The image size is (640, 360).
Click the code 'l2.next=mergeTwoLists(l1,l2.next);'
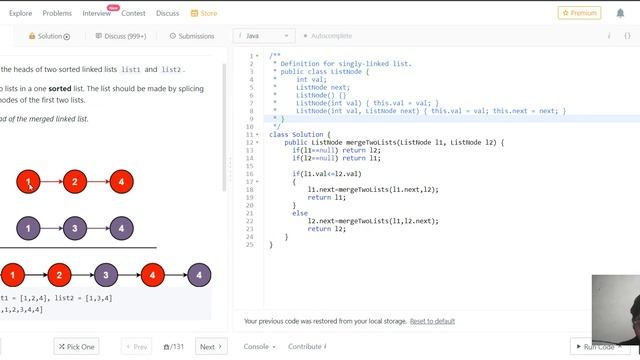tap(373, 221)
